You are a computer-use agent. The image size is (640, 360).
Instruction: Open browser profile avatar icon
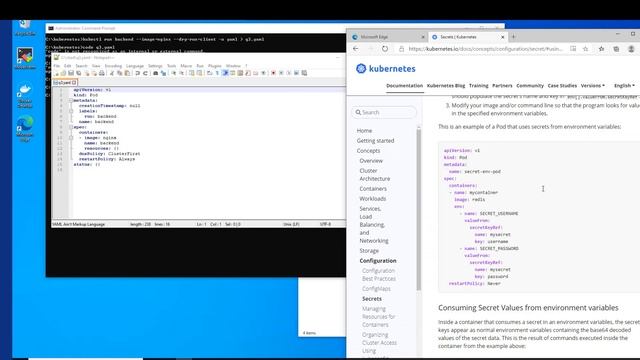click(x=631, y=49)
